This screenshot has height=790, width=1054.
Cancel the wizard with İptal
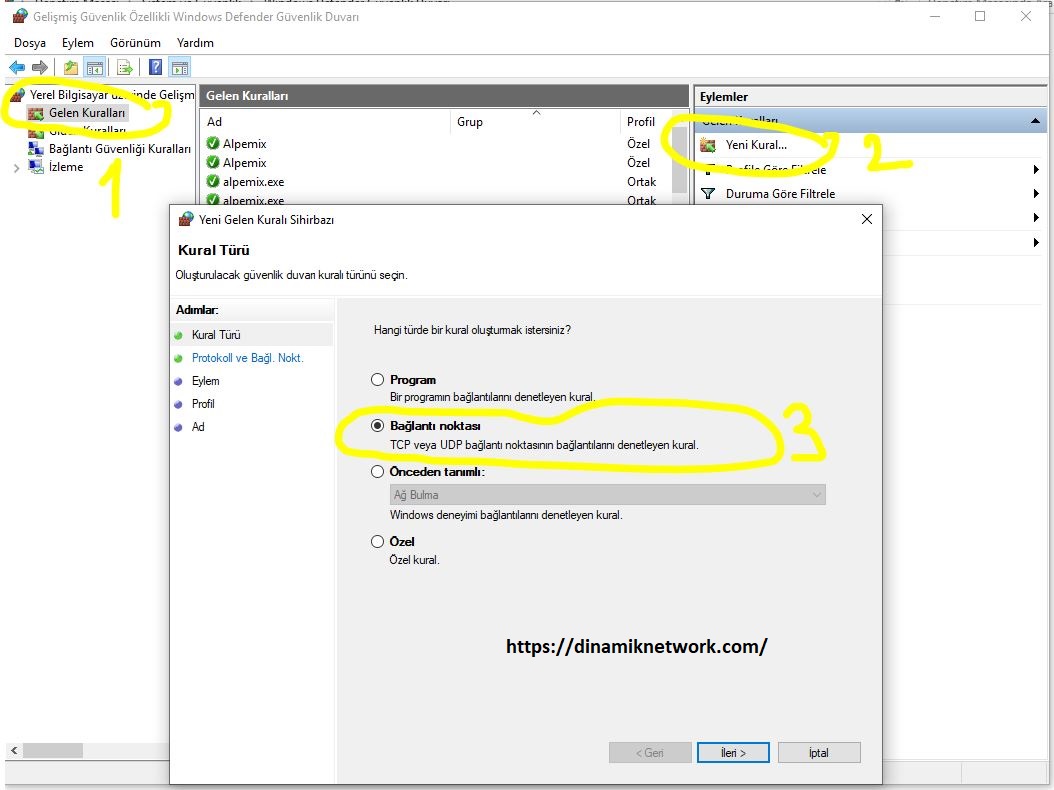click(x=819, y=752)
